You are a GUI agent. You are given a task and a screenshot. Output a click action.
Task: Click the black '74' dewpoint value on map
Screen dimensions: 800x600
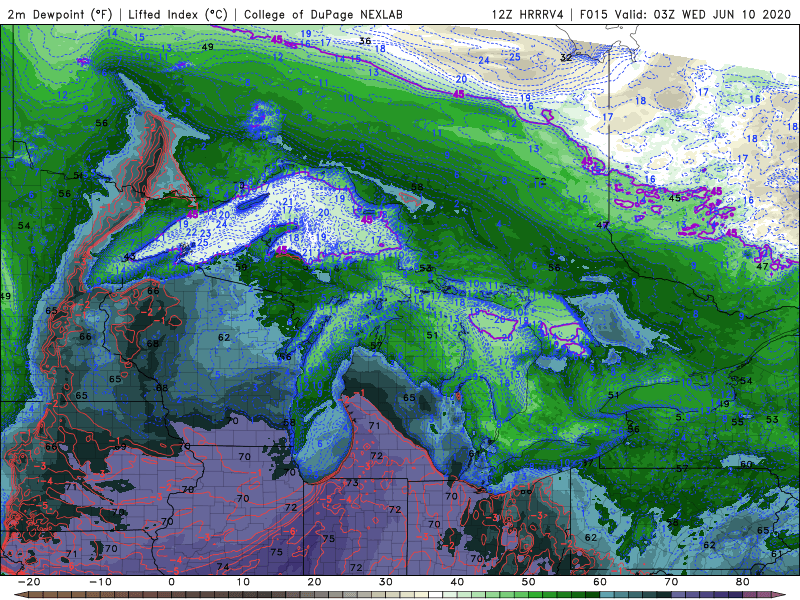[x=222, y=566]
